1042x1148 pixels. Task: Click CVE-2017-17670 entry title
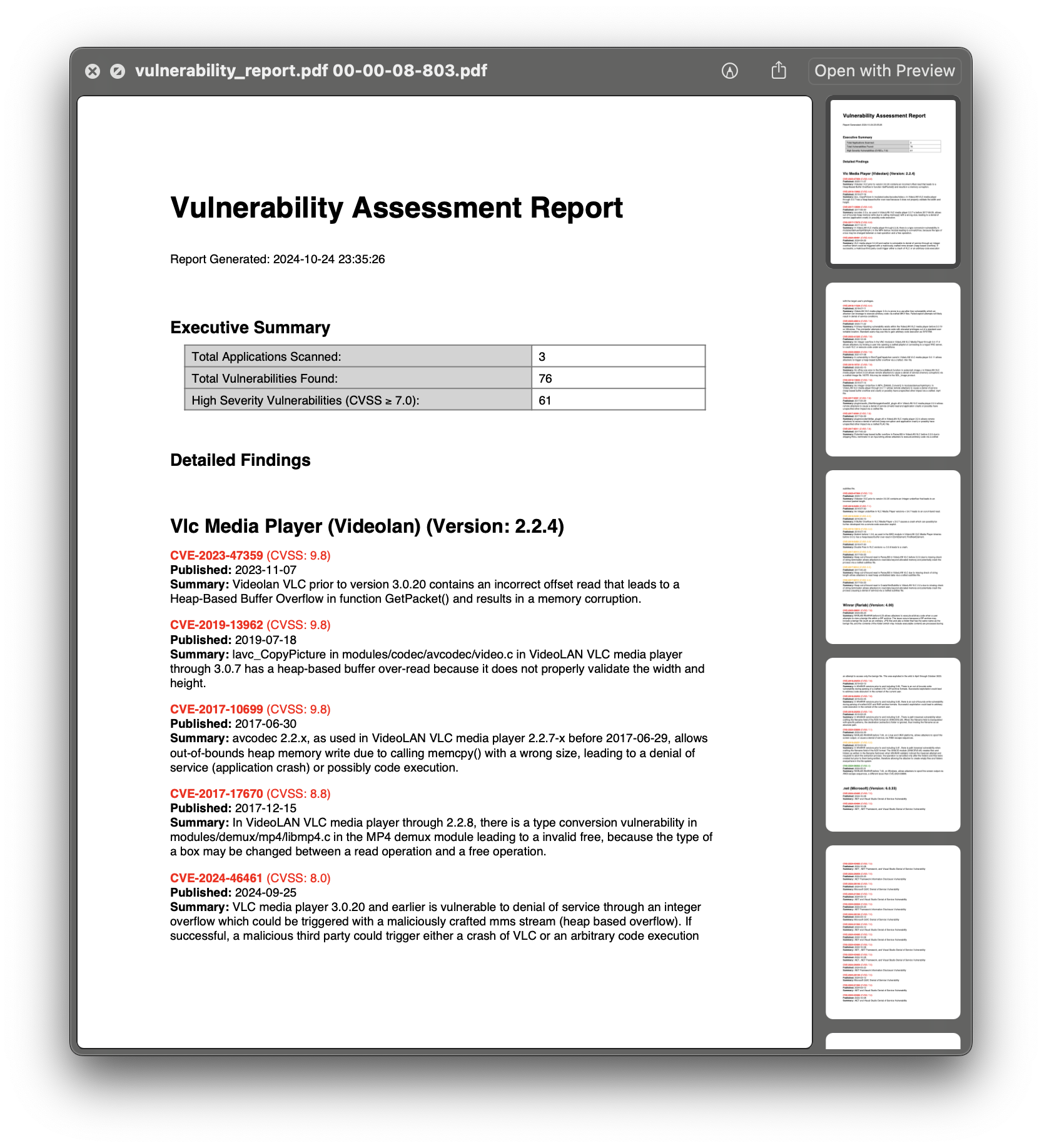(x=250, y=794)
